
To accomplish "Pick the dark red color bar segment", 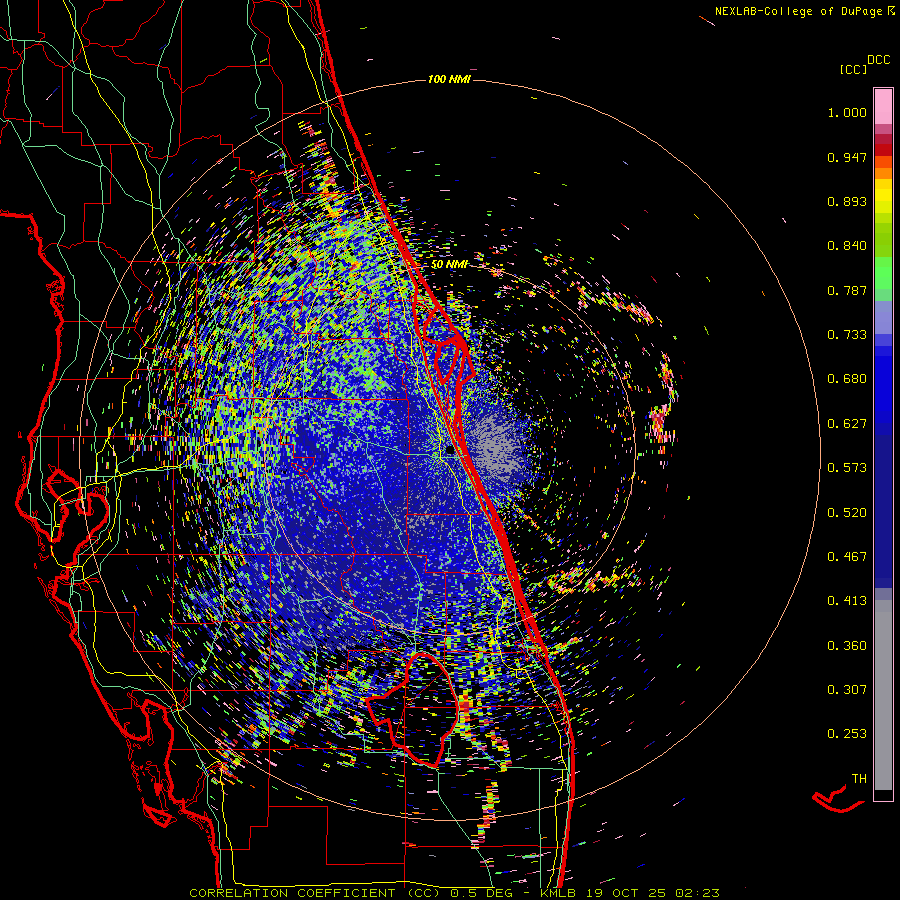I will 883,149.
